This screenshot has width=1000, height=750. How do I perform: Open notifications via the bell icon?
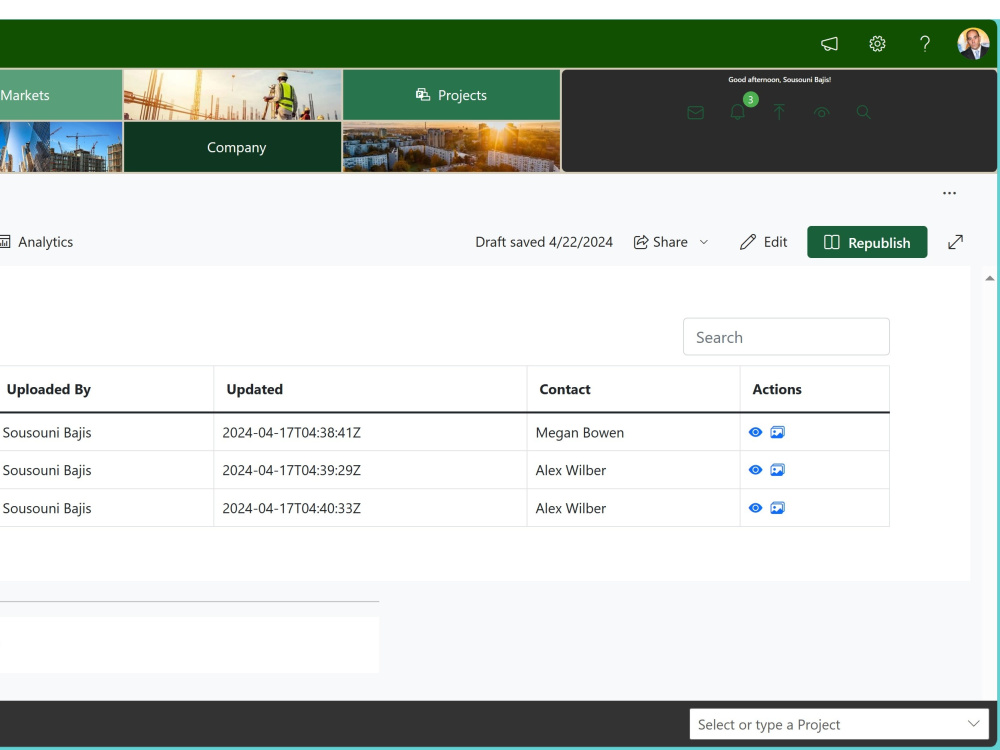738,112
